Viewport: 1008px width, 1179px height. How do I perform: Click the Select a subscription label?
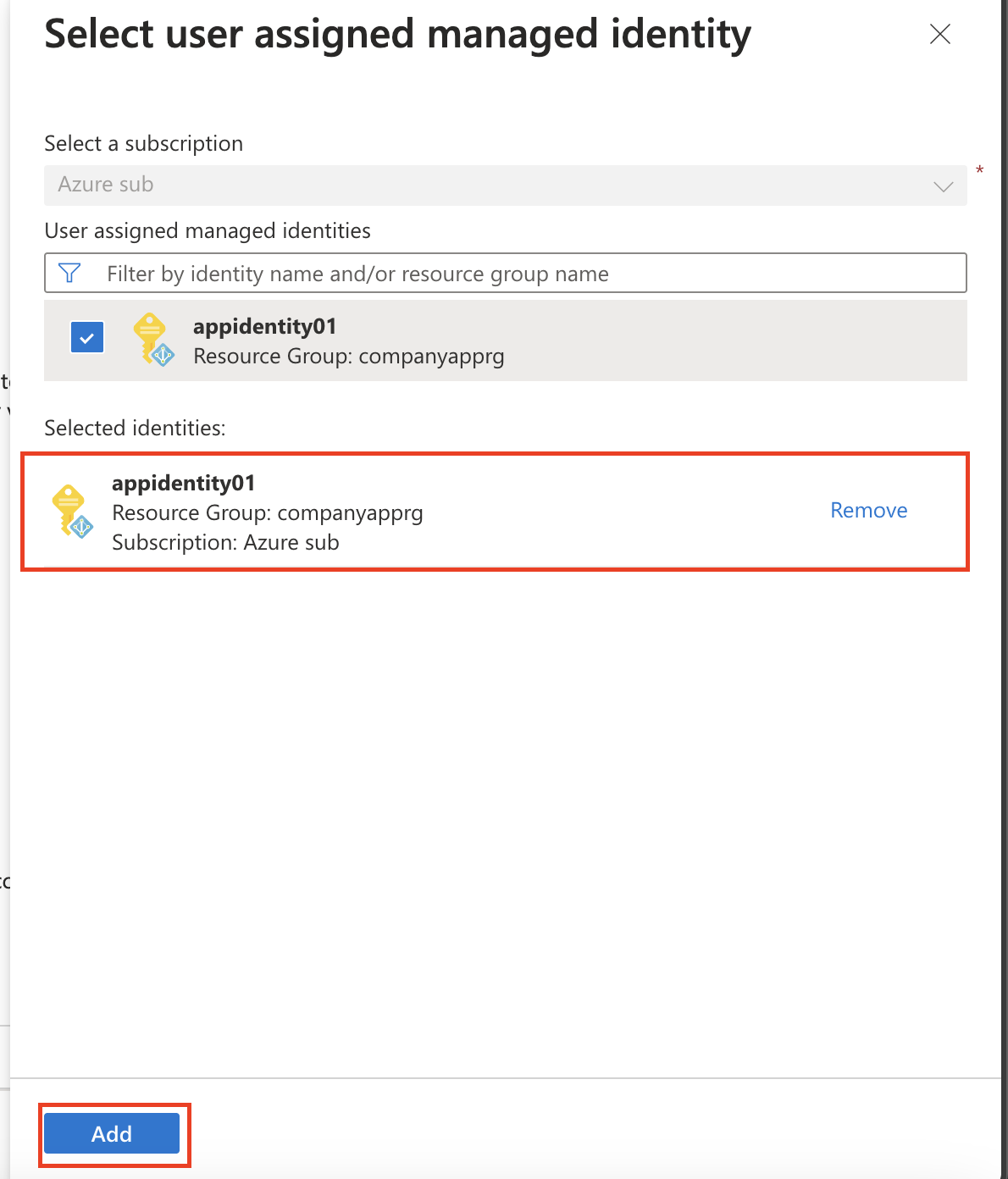[143, 143]
